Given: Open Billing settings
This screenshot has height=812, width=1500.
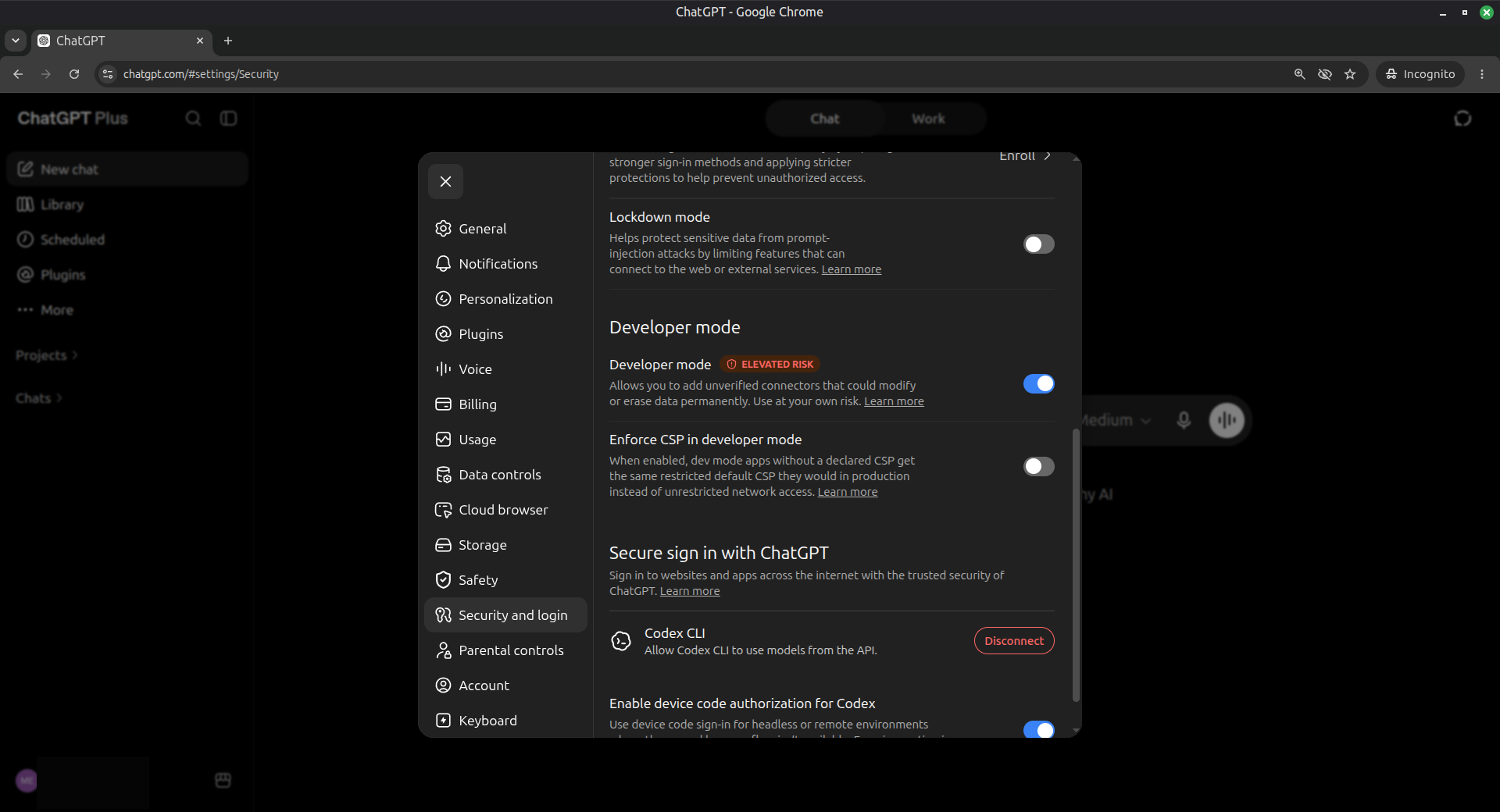Looking at the screenshot, I should pyautogui.click(x=505, y=404).
